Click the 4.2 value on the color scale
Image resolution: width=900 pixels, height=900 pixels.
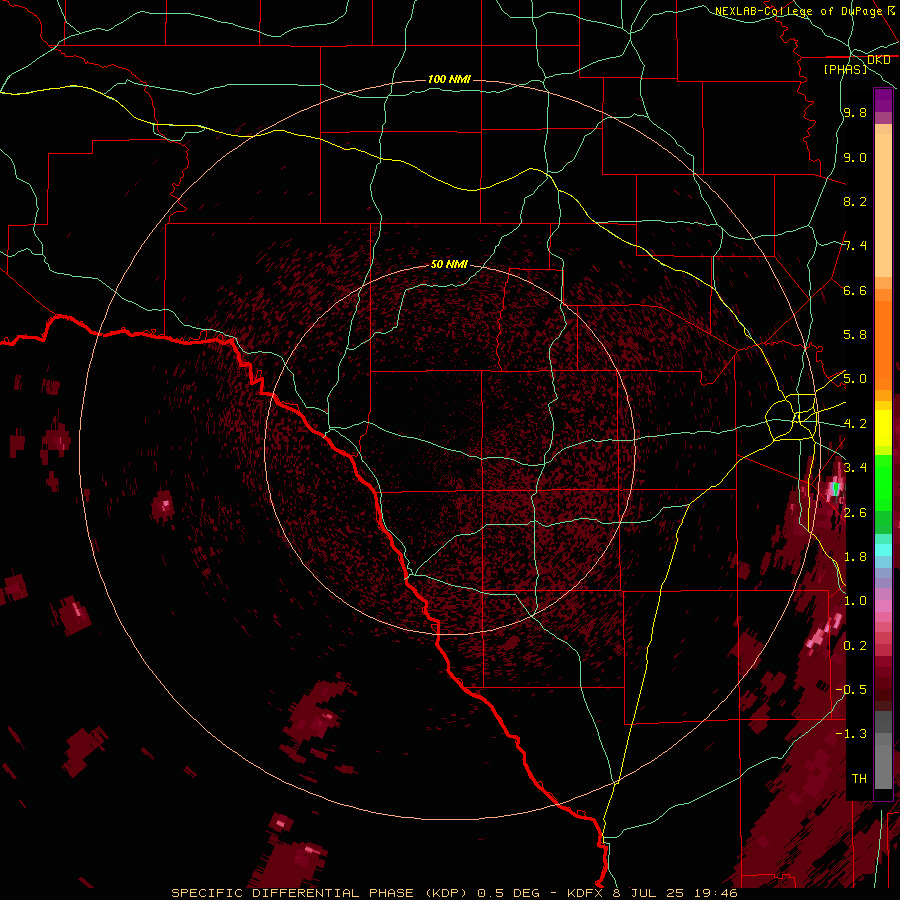(x=855, y=424)
